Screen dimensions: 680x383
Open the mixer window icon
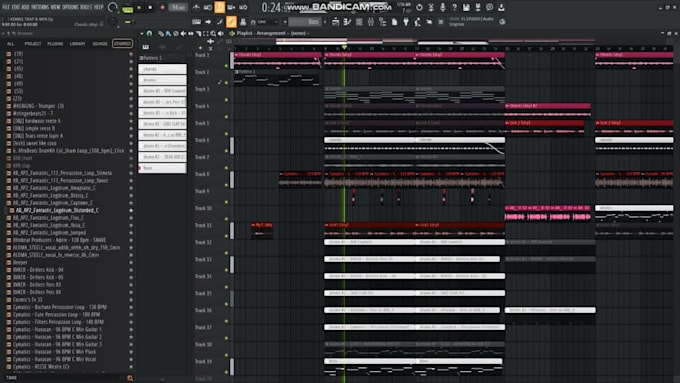[371, 22]
